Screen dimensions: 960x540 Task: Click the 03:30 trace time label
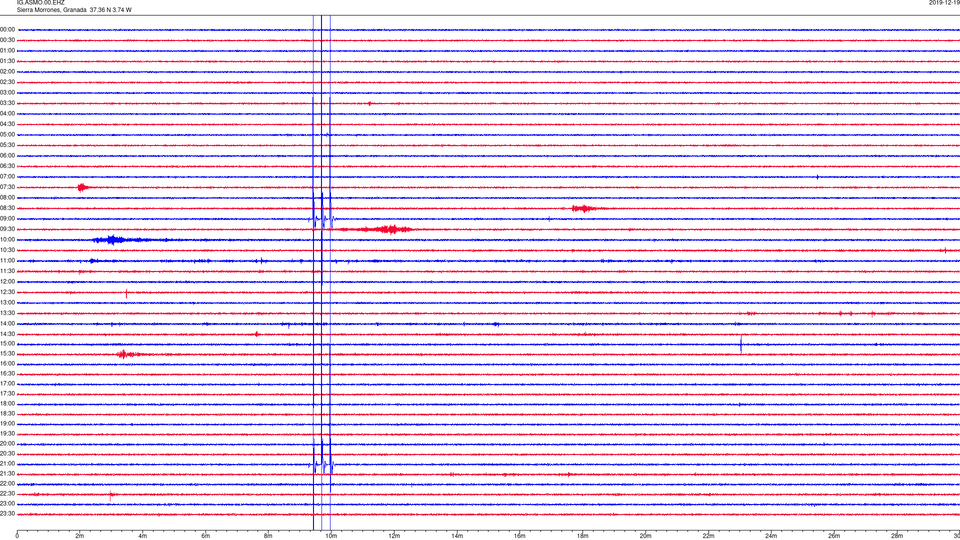(8, 103)
